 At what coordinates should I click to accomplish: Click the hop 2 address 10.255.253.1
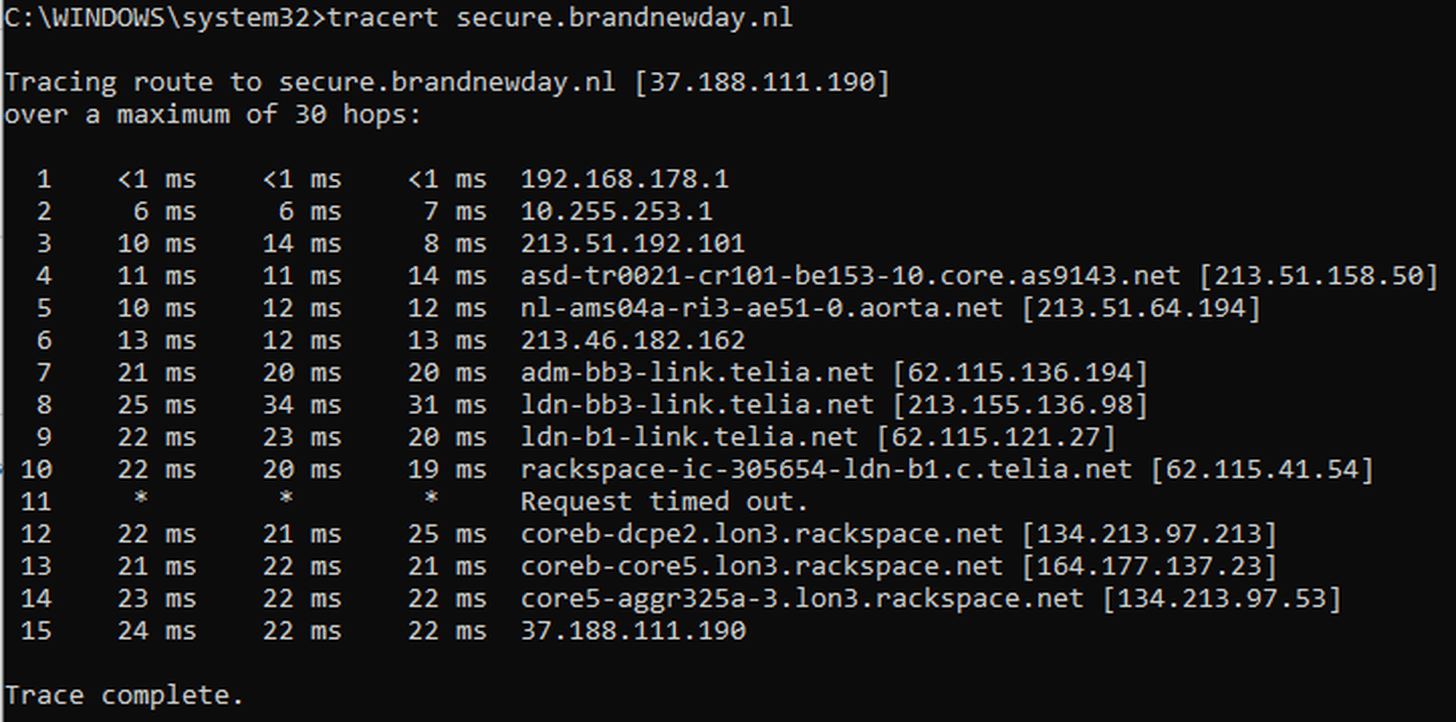[617, 212]
